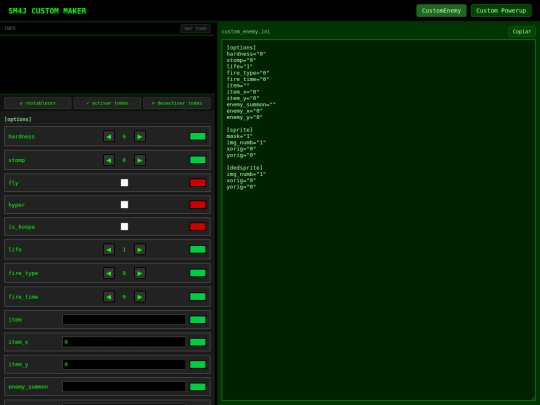Screen dimensions: 540x405
Task: Disable the fire_time option green toggle
Action: (x=198, y=297)
